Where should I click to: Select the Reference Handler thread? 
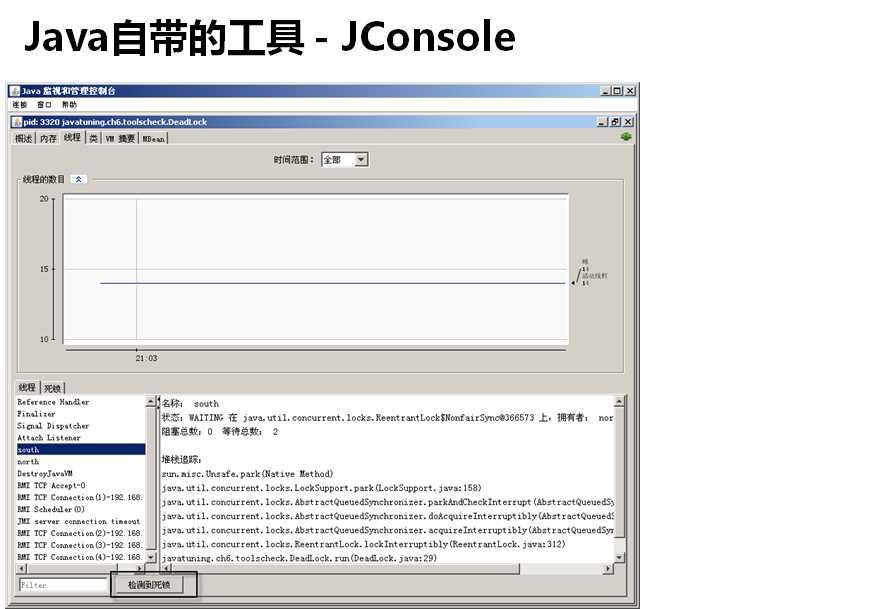coord(81,402)
